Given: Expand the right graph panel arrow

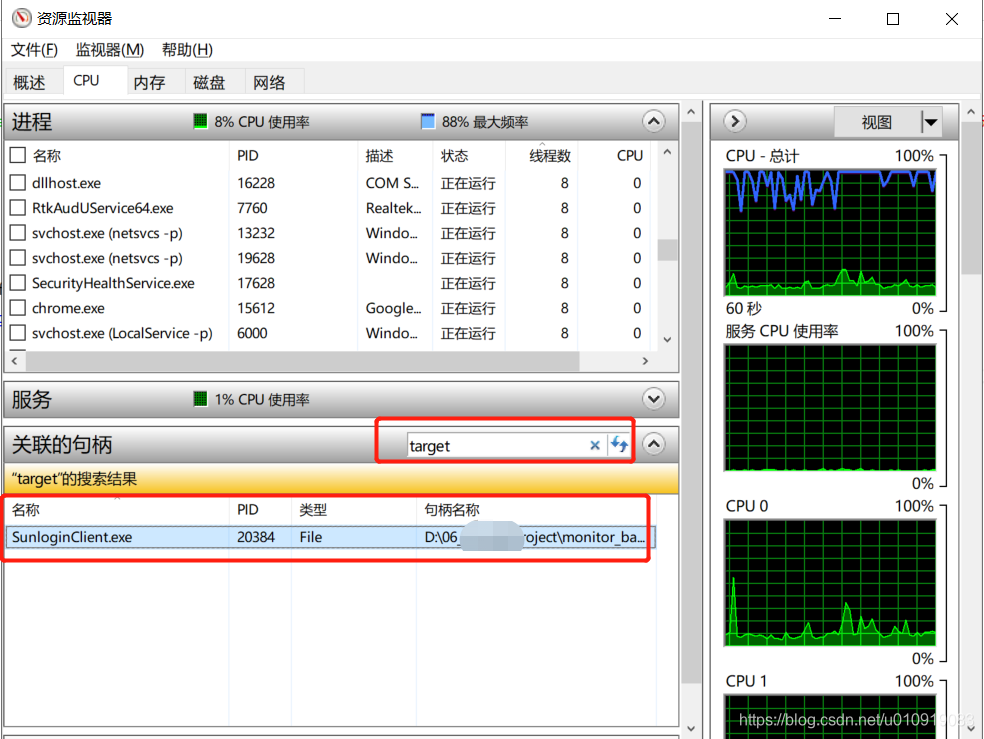Looking at the screenshot, I should coord(733,121).
